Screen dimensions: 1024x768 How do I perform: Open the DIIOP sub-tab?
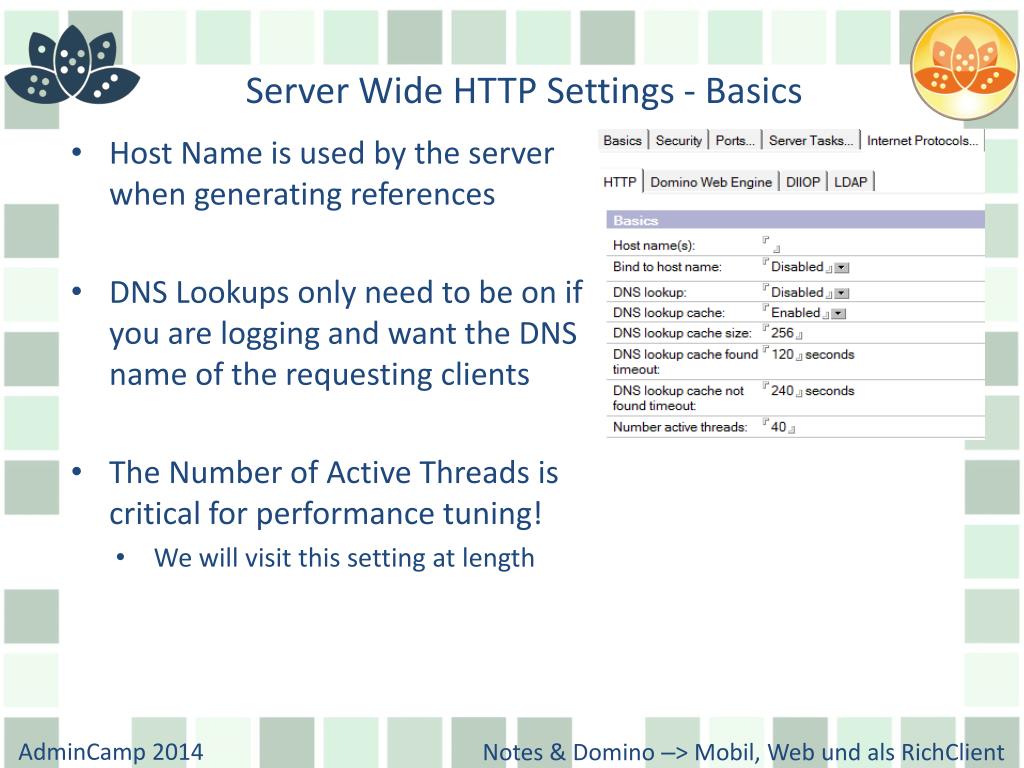point(803,182)
